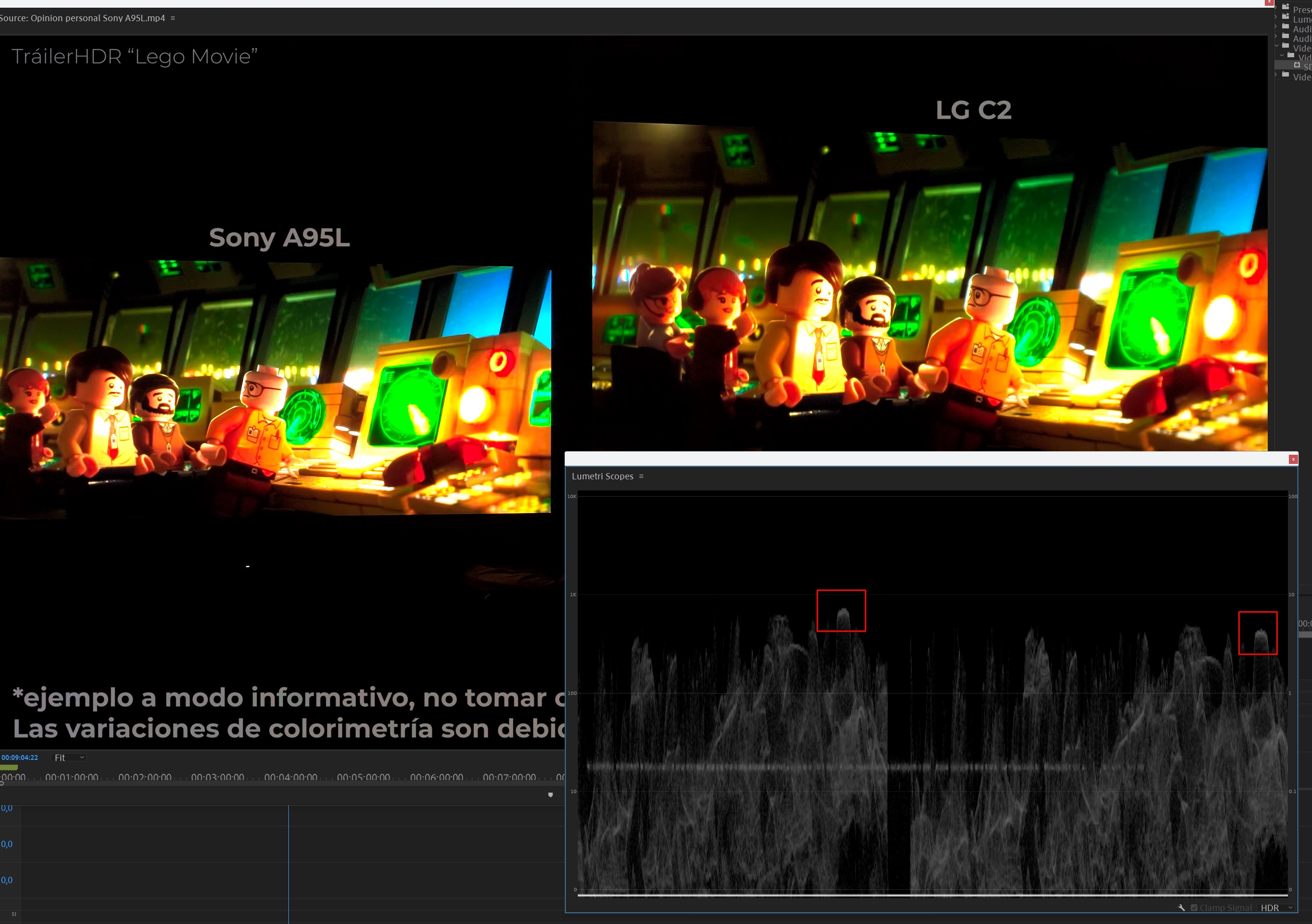
Task: Click ruler at 00:04:00:00 timecode
Action: pyautogui.click(x=290, y=777)
